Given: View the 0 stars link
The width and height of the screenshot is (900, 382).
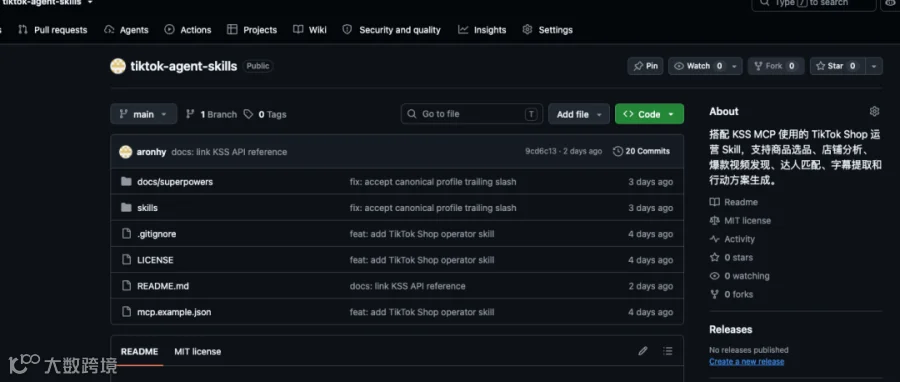Looking at the screenshot, I should [x=731, y=258].
